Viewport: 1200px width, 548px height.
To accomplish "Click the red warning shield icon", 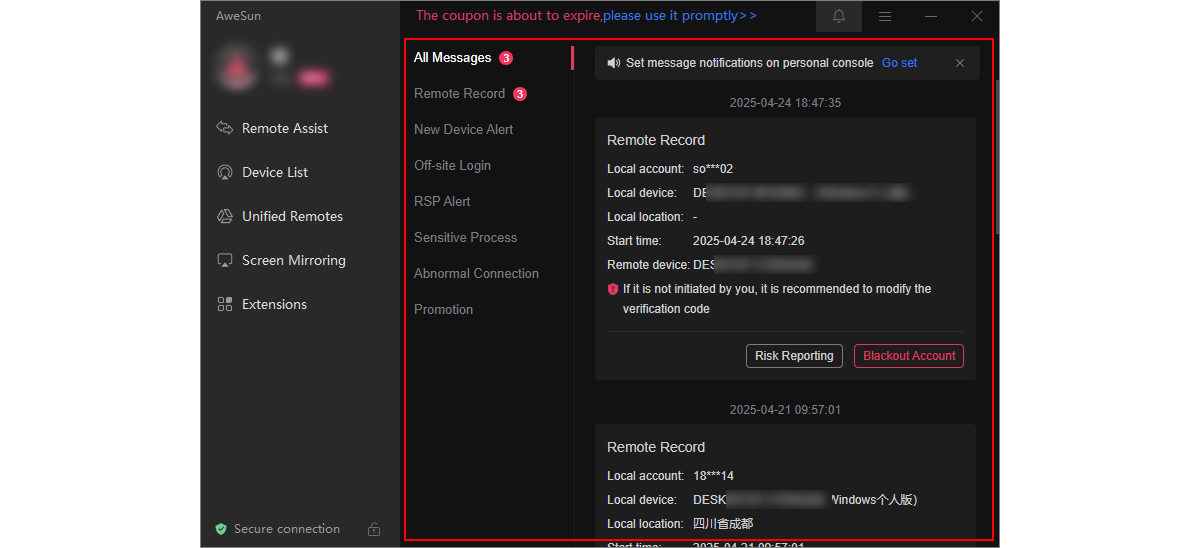I will (x=613, y=289).
